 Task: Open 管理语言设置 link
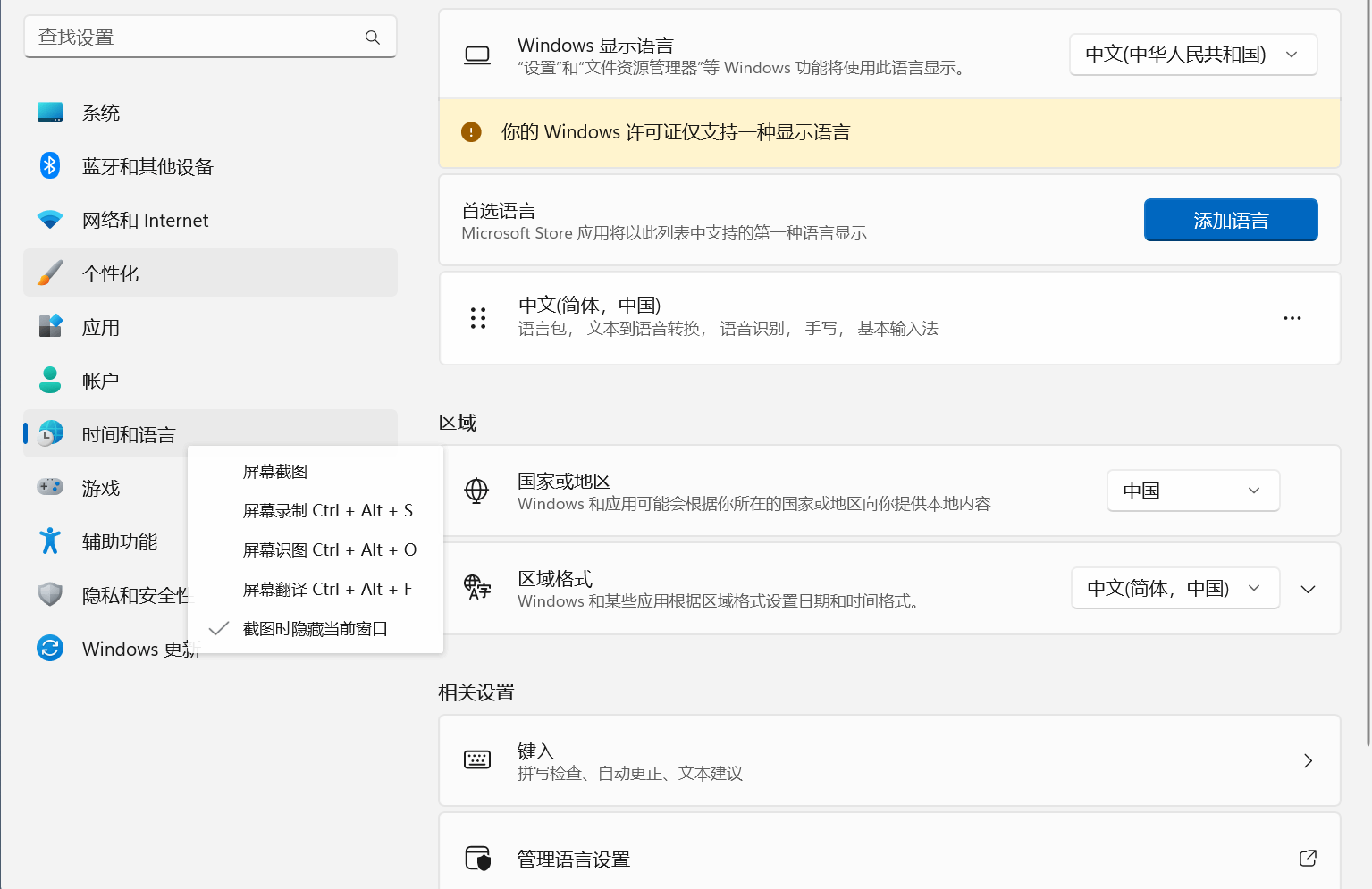pos(572,858)
